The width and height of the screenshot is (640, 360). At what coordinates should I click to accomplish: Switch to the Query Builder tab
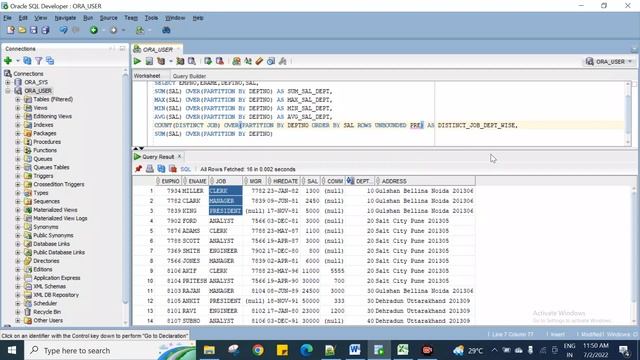point(189,76)
